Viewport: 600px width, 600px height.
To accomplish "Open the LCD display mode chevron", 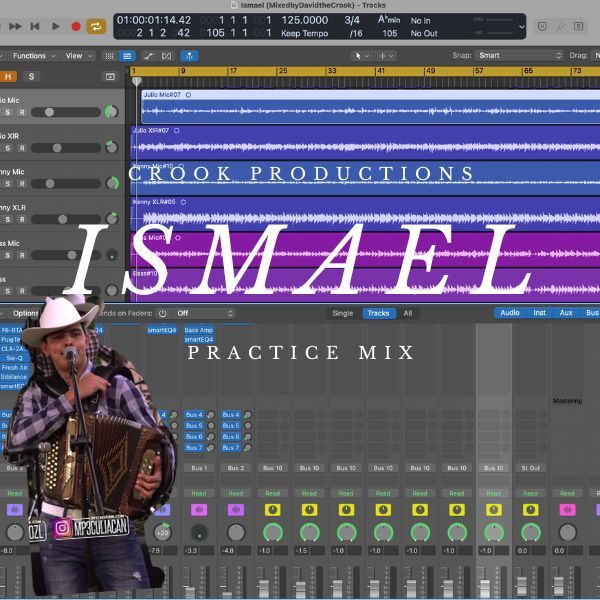I will [521, 27].
